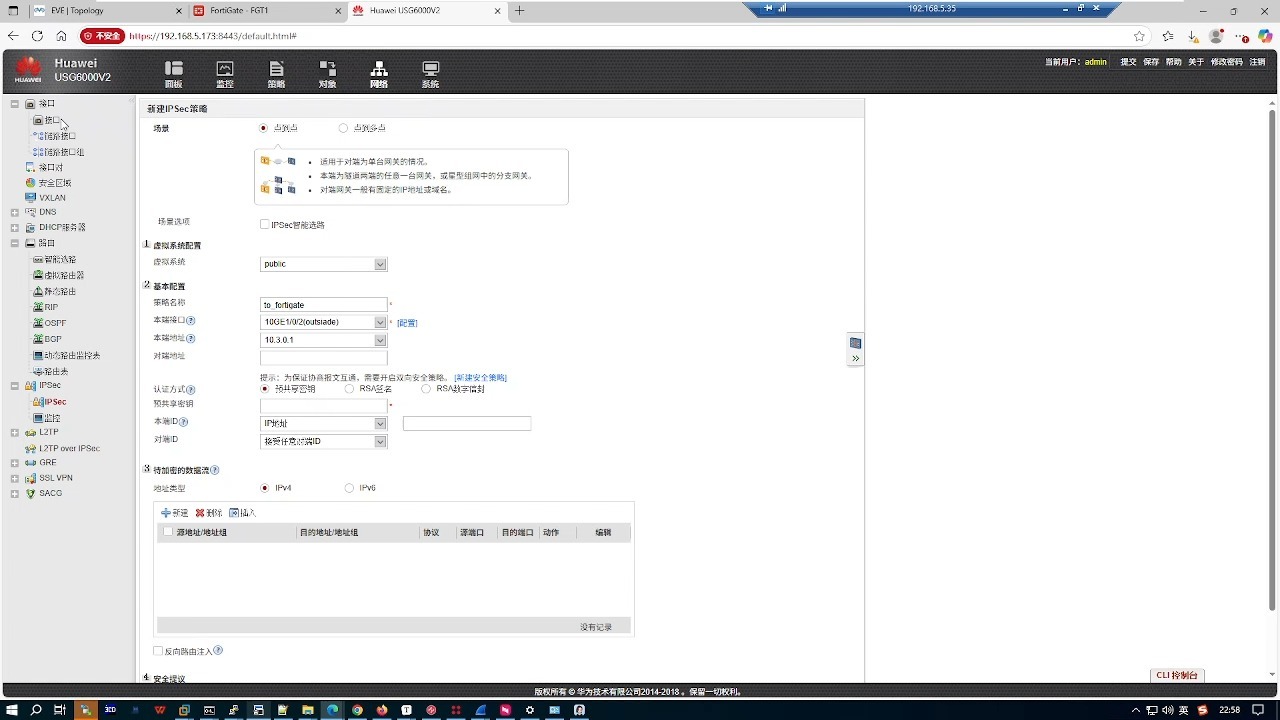Expand the 对端ID dropdown

[x=379, y=441]
